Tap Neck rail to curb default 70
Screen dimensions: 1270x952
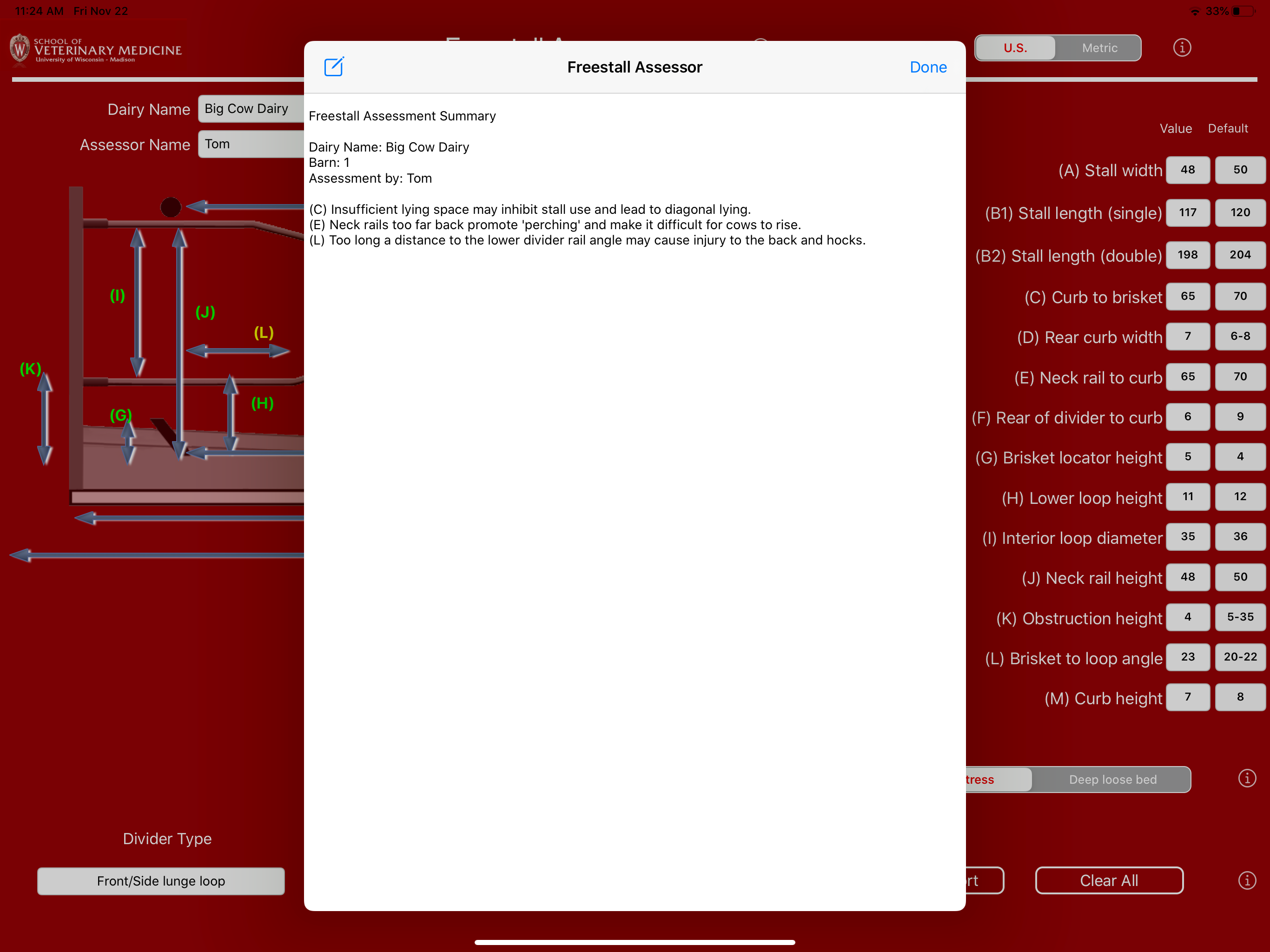click(x=1240, y=377)
